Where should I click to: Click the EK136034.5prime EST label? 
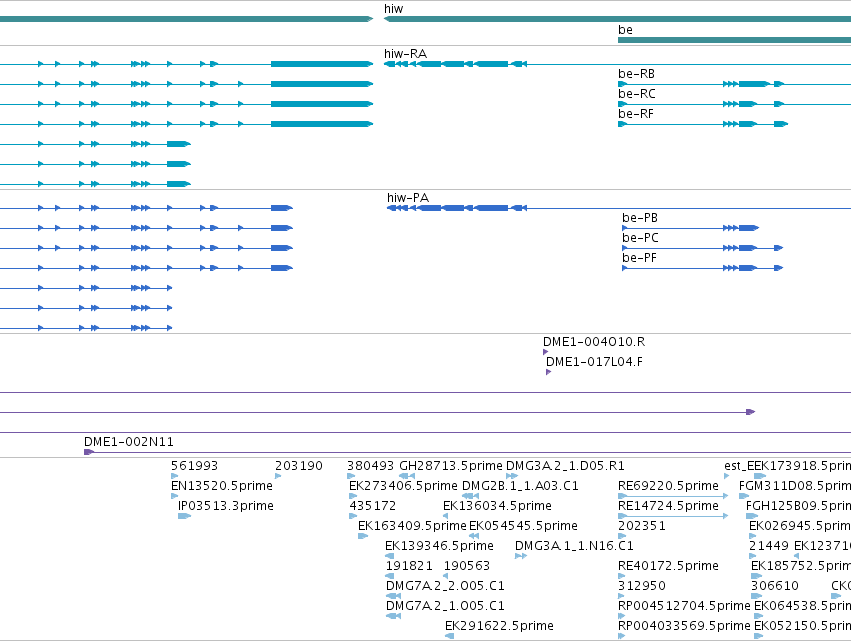click(x=497, y=506)
